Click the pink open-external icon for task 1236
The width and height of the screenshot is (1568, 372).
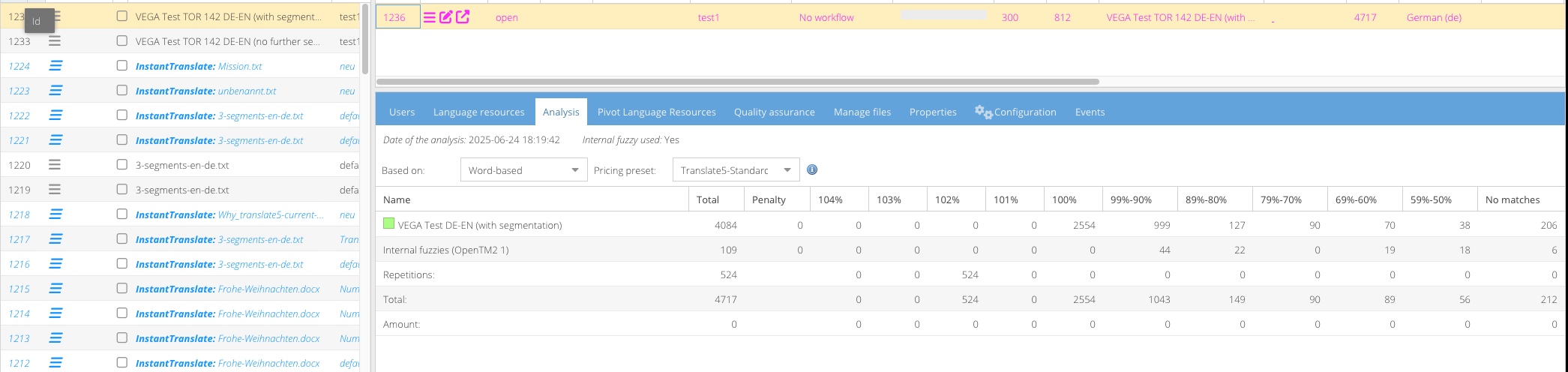coord(463,17)
